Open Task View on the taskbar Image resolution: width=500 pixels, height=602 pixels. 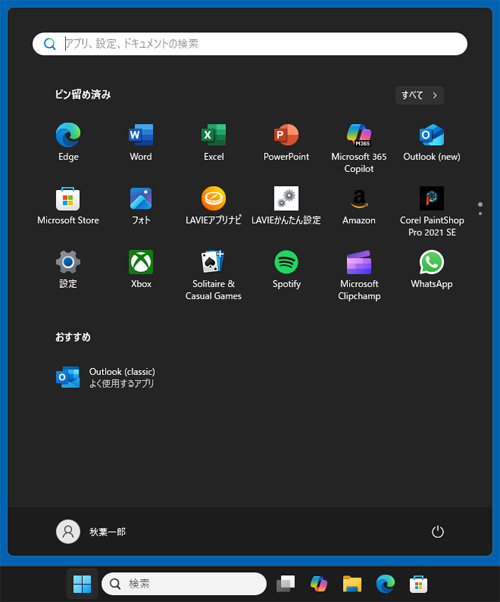click(286, 584)
